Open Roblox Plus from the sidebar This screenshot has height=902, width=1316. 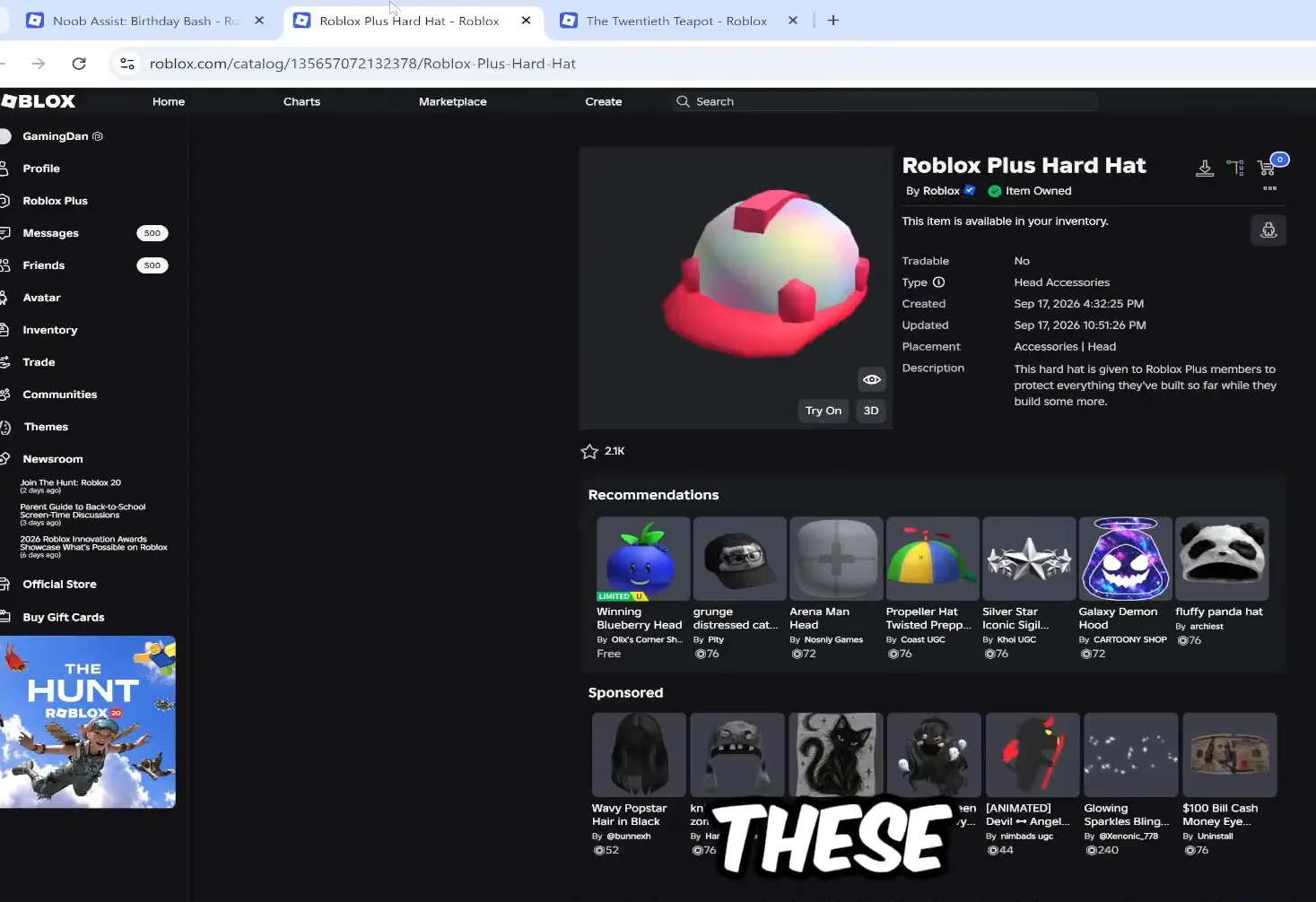(x=55, y=201)
